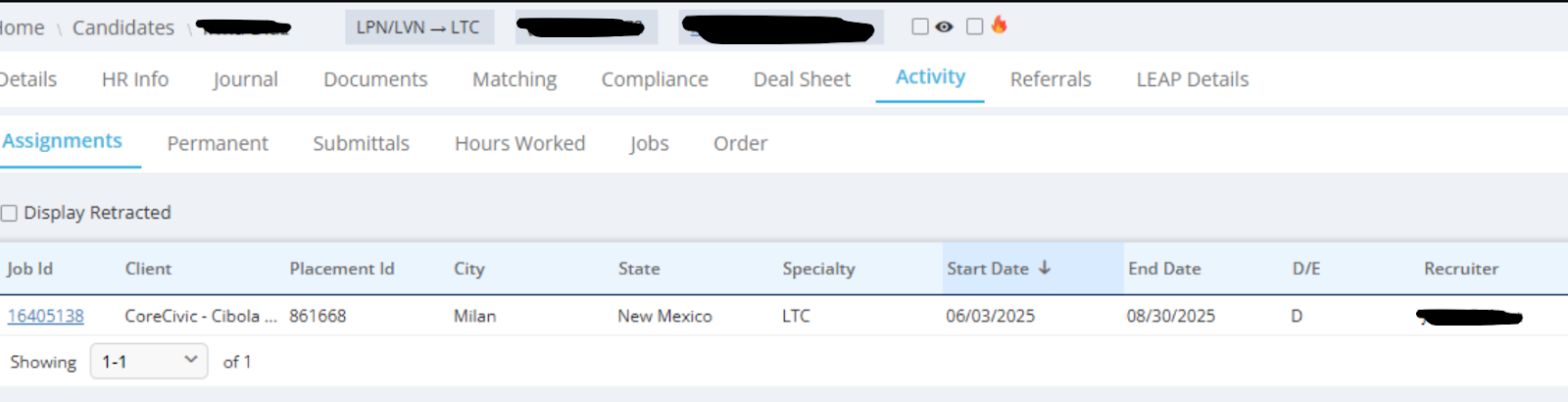1568x402 pixels.
Task: Sort by the Client column header
Action: pyautogui.click(x=148, y=269)
